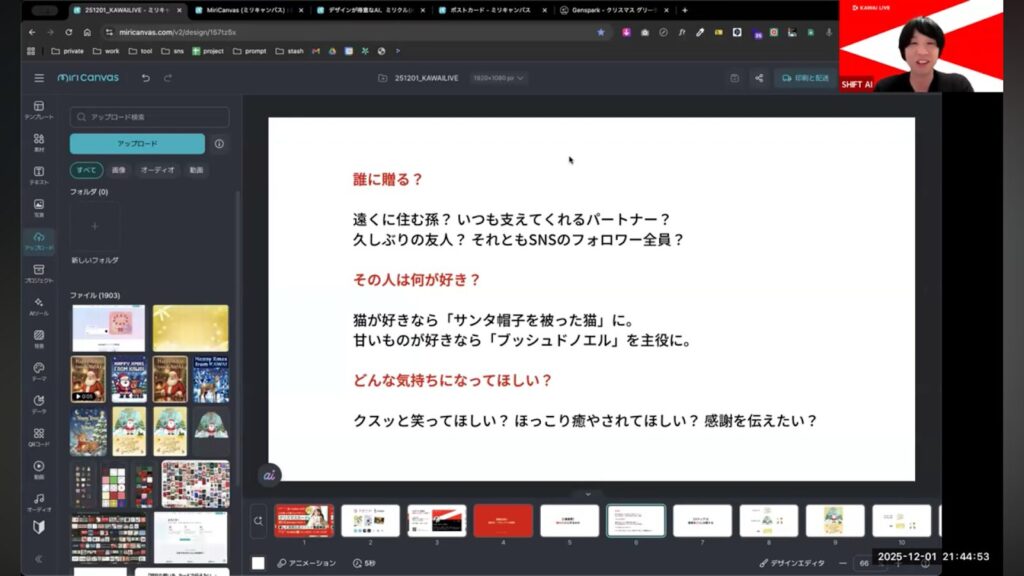Collapse the slide strip with the chevron above it
This screenshot has height=576, width=1024.
coord(588,494)
